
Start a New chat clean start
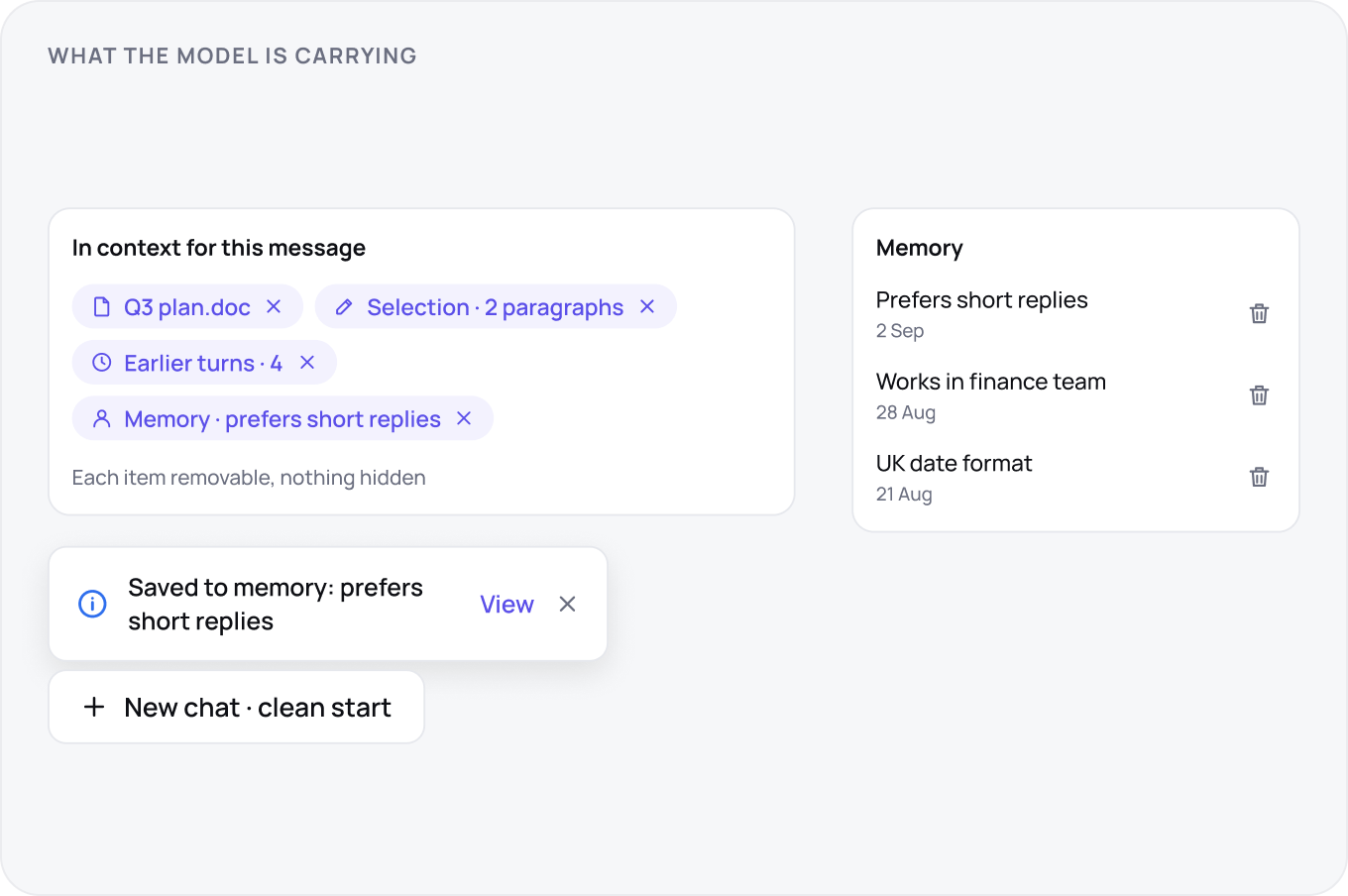[x=237, y=707]
